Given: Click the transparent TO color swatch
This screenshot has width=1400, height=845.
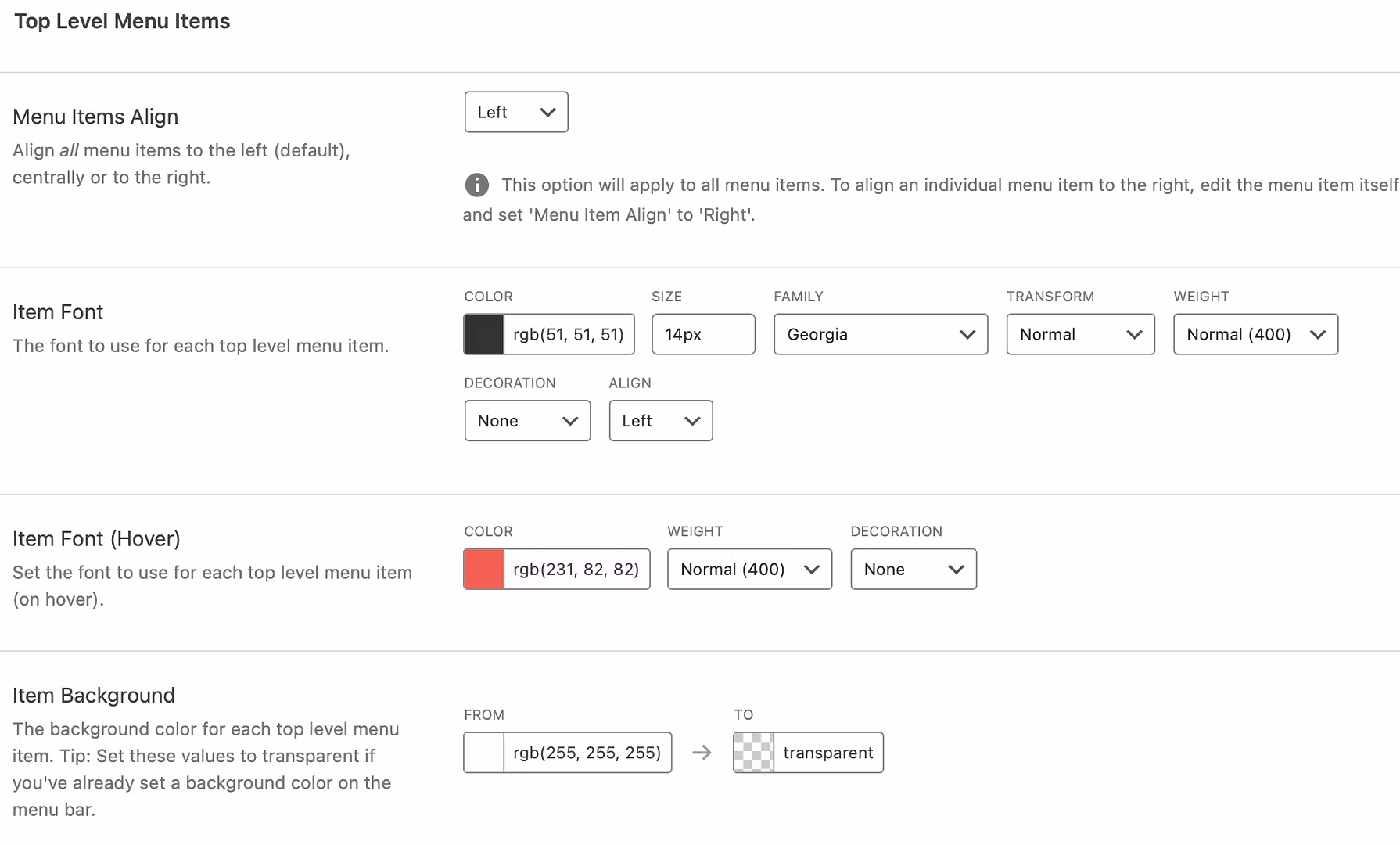Looking at the screenshot, I should [752, 753].
